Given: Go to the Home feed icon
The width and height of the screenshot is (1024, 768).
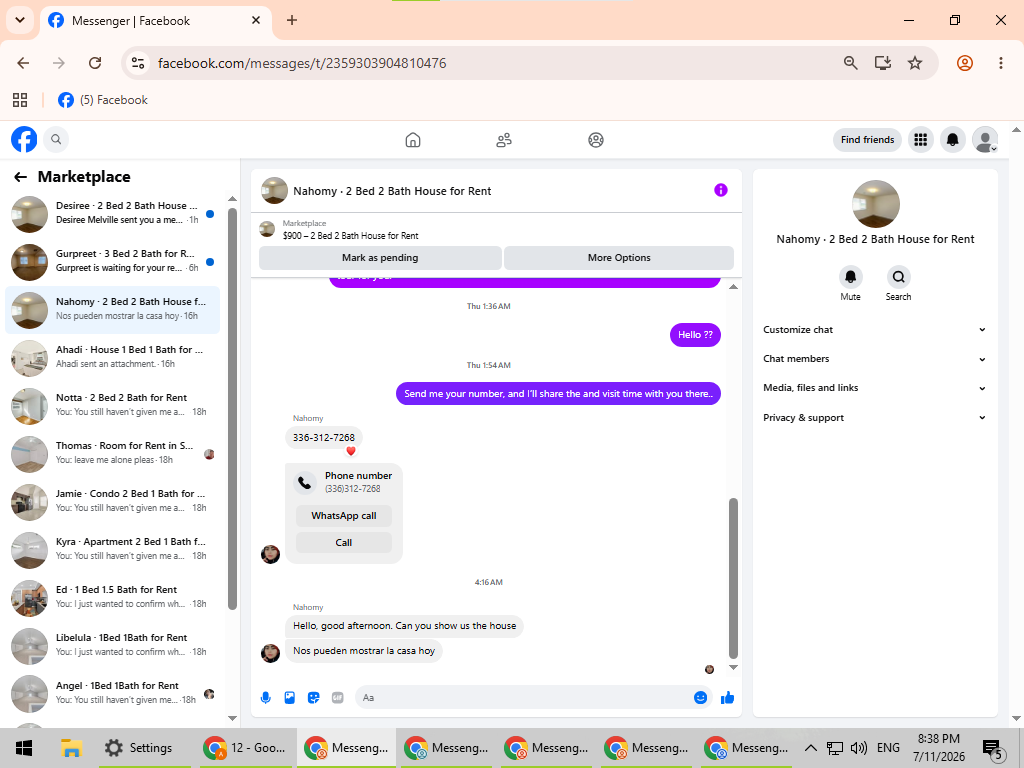Looking at the screenshot, I should [x=413, y=140].
